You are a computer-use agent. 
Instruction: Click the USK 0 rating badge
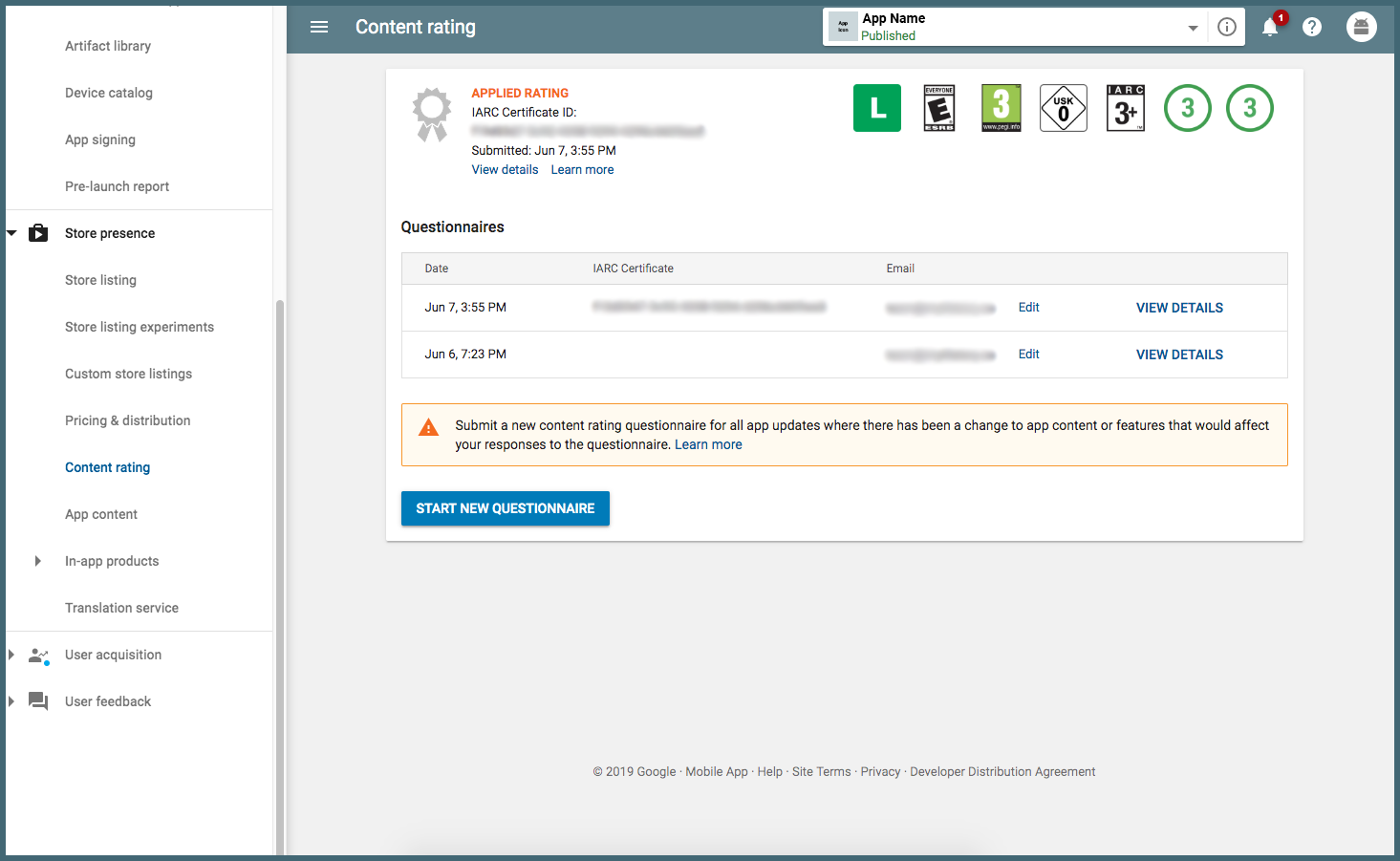click(x=1064, y=108)
